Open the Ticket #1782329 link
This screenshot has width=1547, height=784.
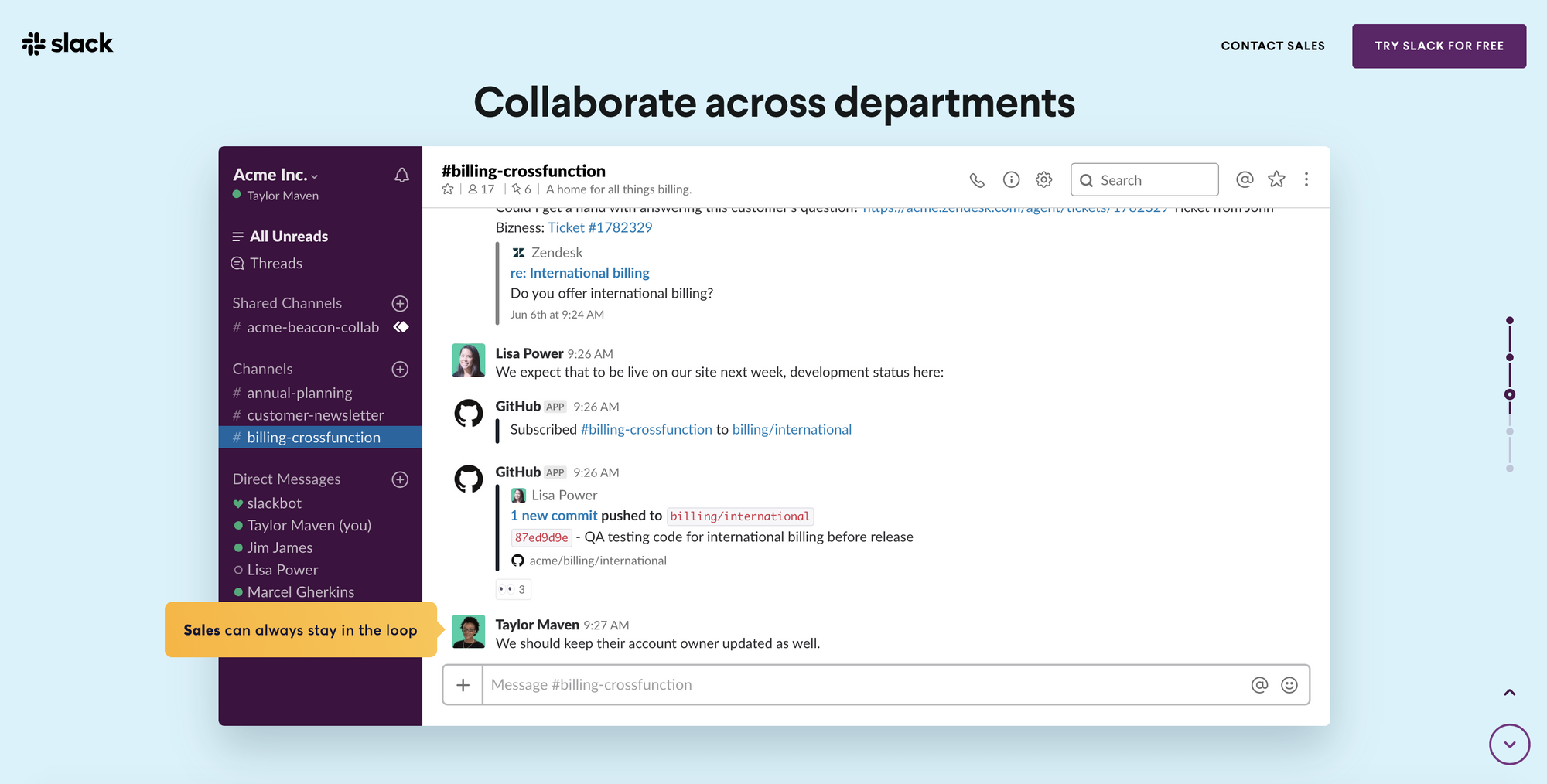tap(600, 227)
